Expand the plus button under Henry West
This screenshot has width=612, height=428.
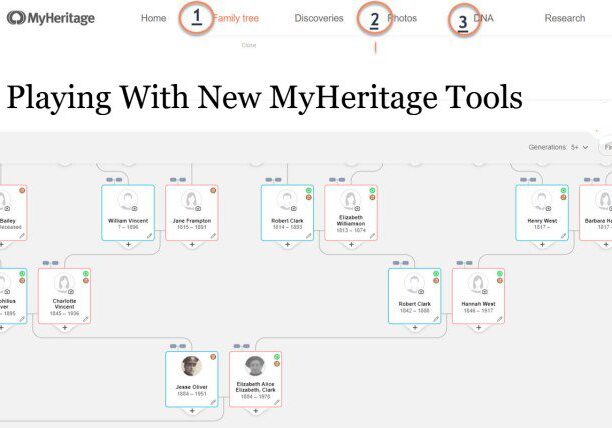(x=542, y=245)
